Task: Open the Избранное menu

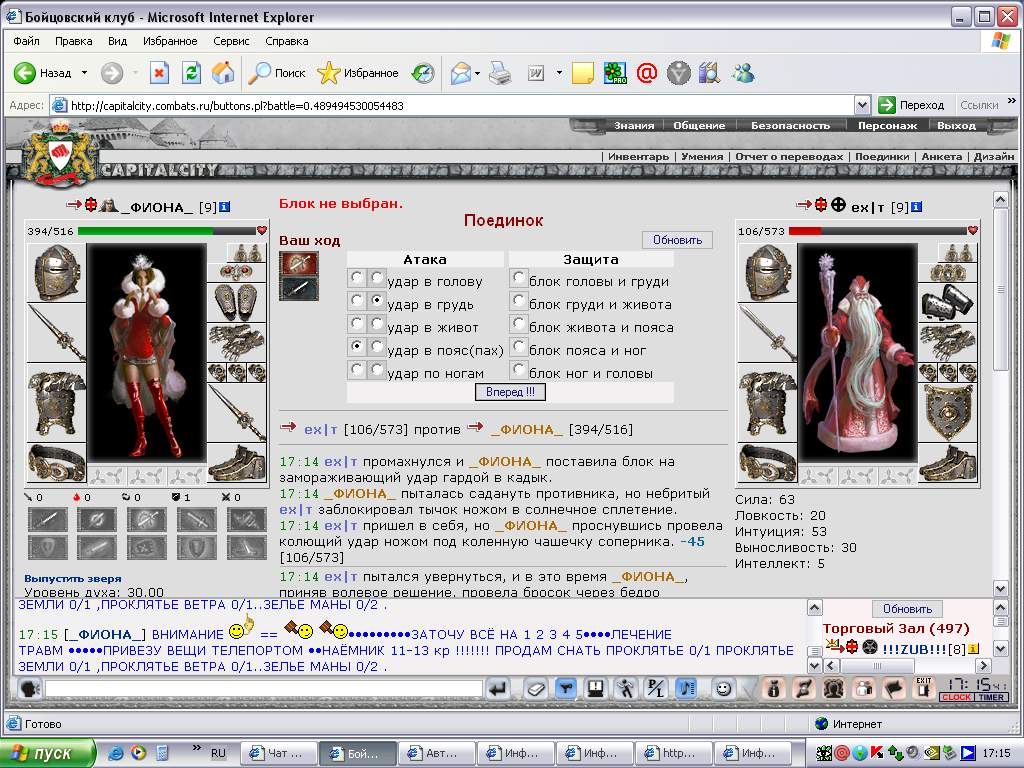Action: click(170, 41)
